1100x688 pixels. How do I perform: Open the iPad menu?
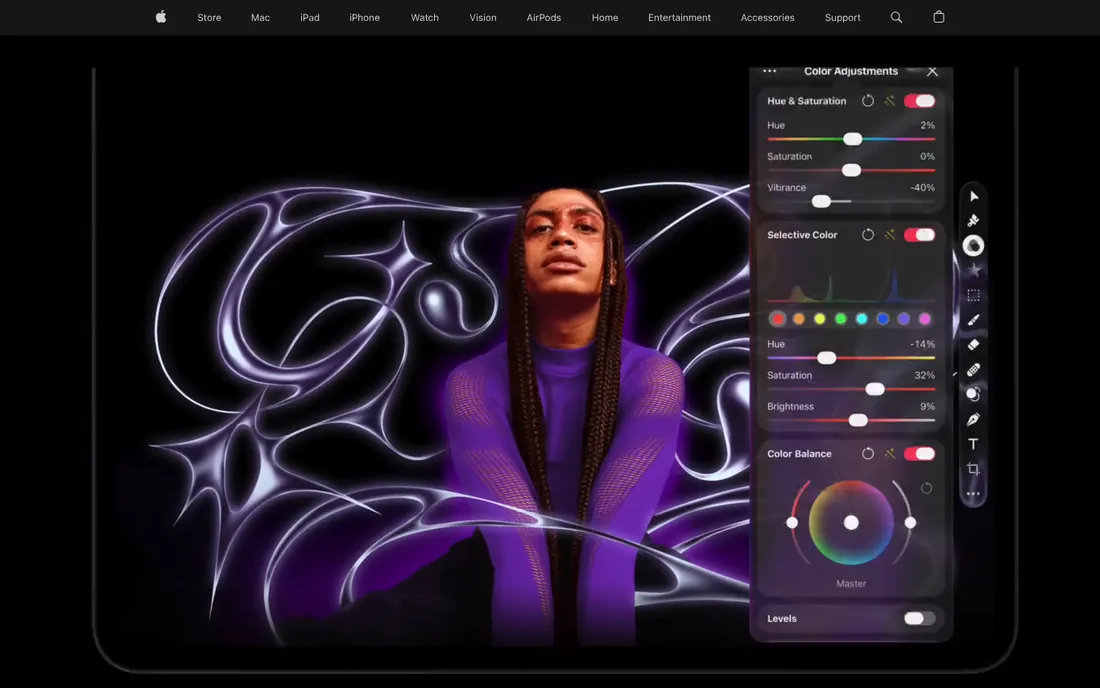(310, 18)
